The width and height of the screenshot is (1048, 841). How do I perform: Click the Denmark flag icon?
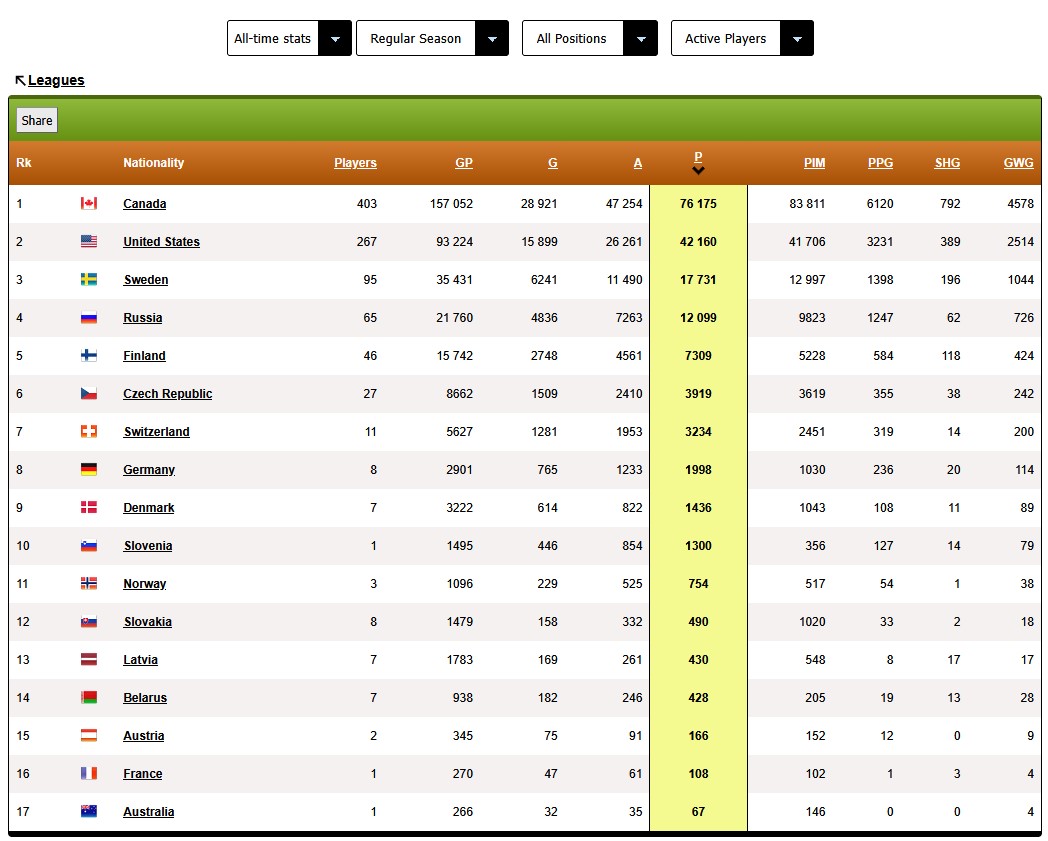(89, 507)
